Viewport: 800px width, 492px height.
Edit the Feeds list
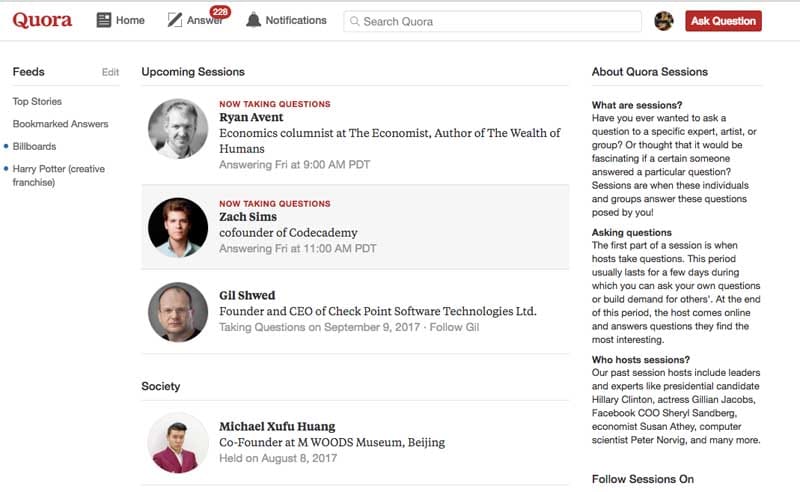pyautogui.click(x=110, y=72)
